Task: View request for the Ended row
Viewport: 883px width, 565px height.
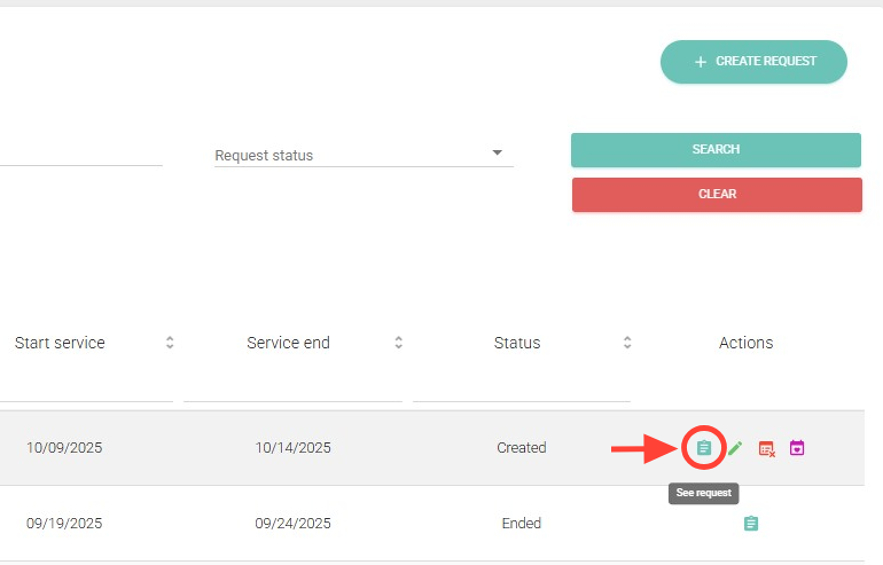Action: pyautogui.click(x=751, y=523)
